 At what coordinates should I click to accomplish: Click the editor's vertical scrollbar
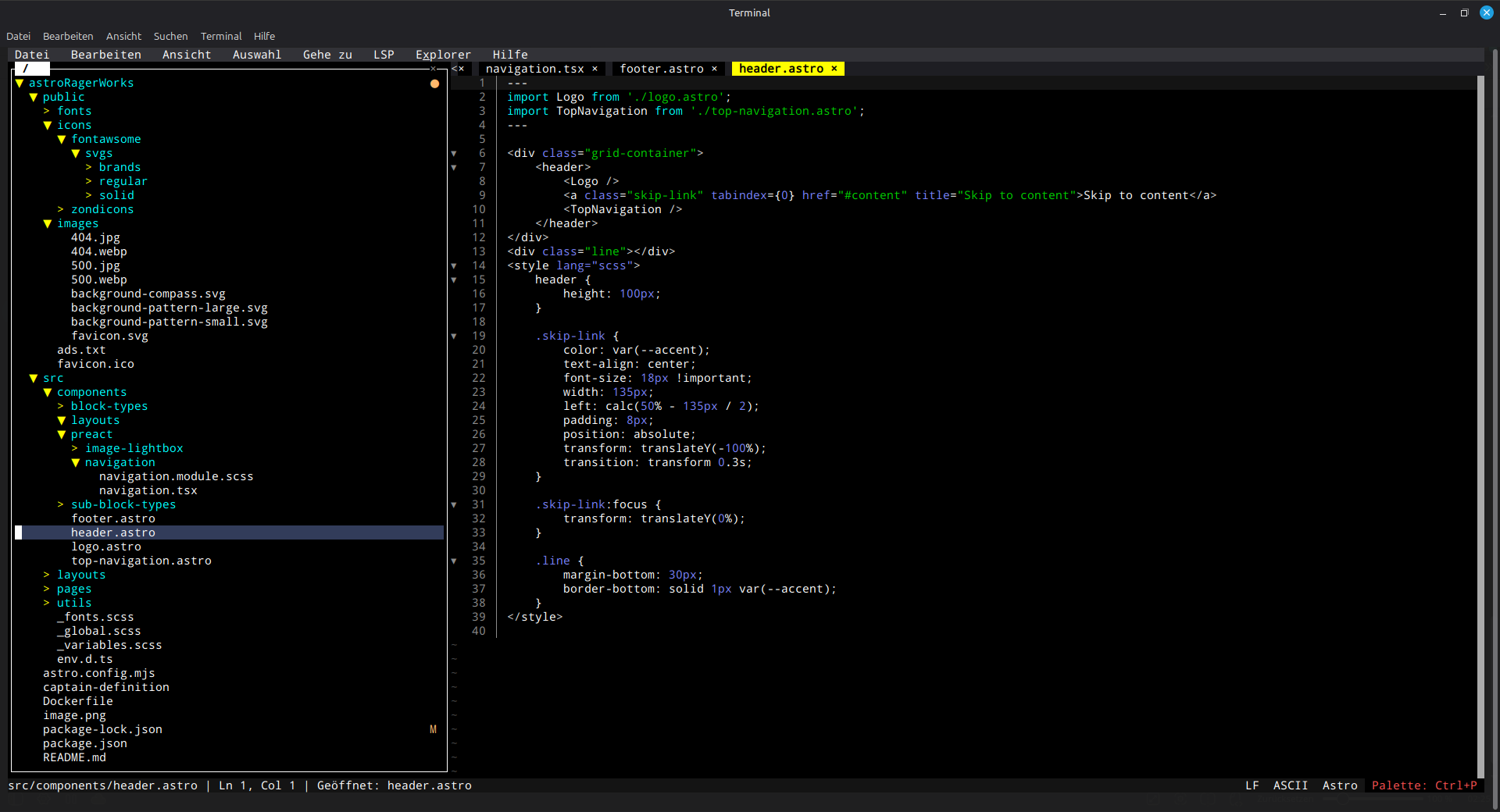(x=1480, y=422)
